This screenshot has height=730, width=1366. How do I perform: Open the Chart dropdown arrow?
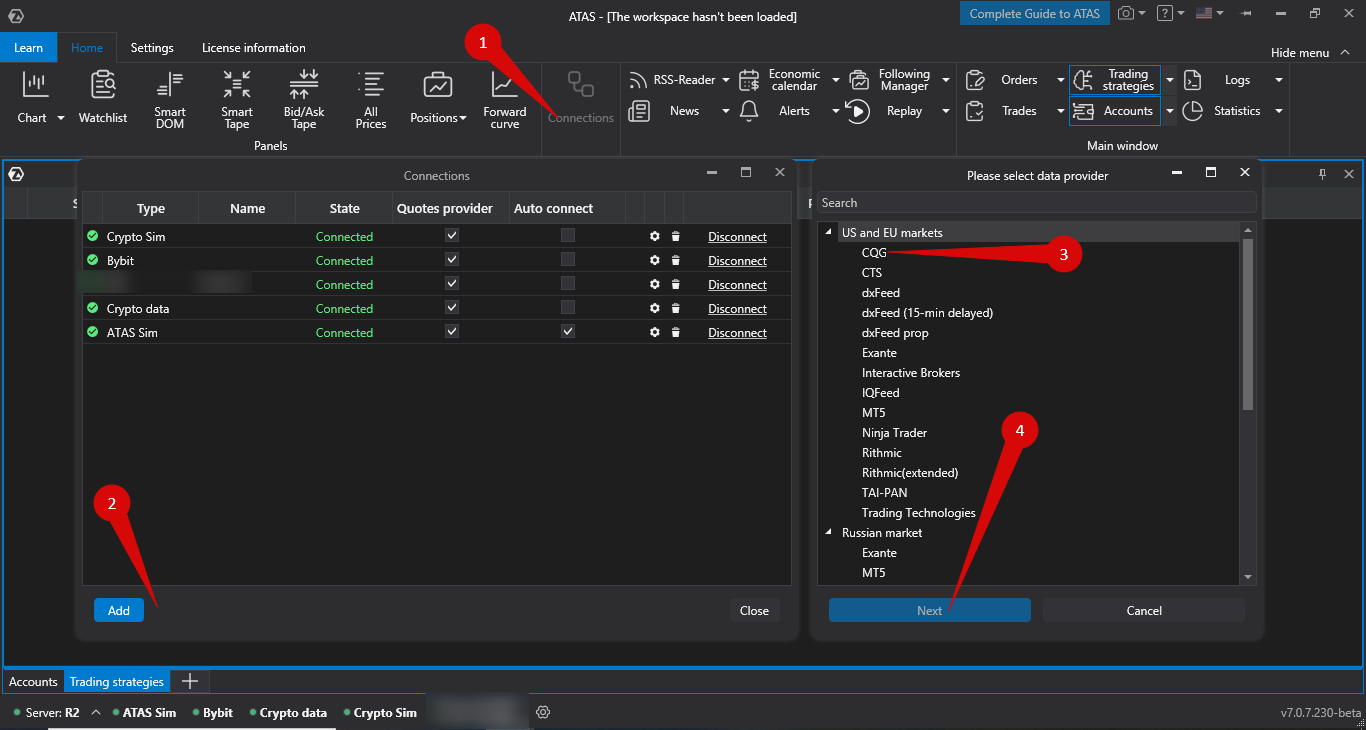(x=60, y=118)
